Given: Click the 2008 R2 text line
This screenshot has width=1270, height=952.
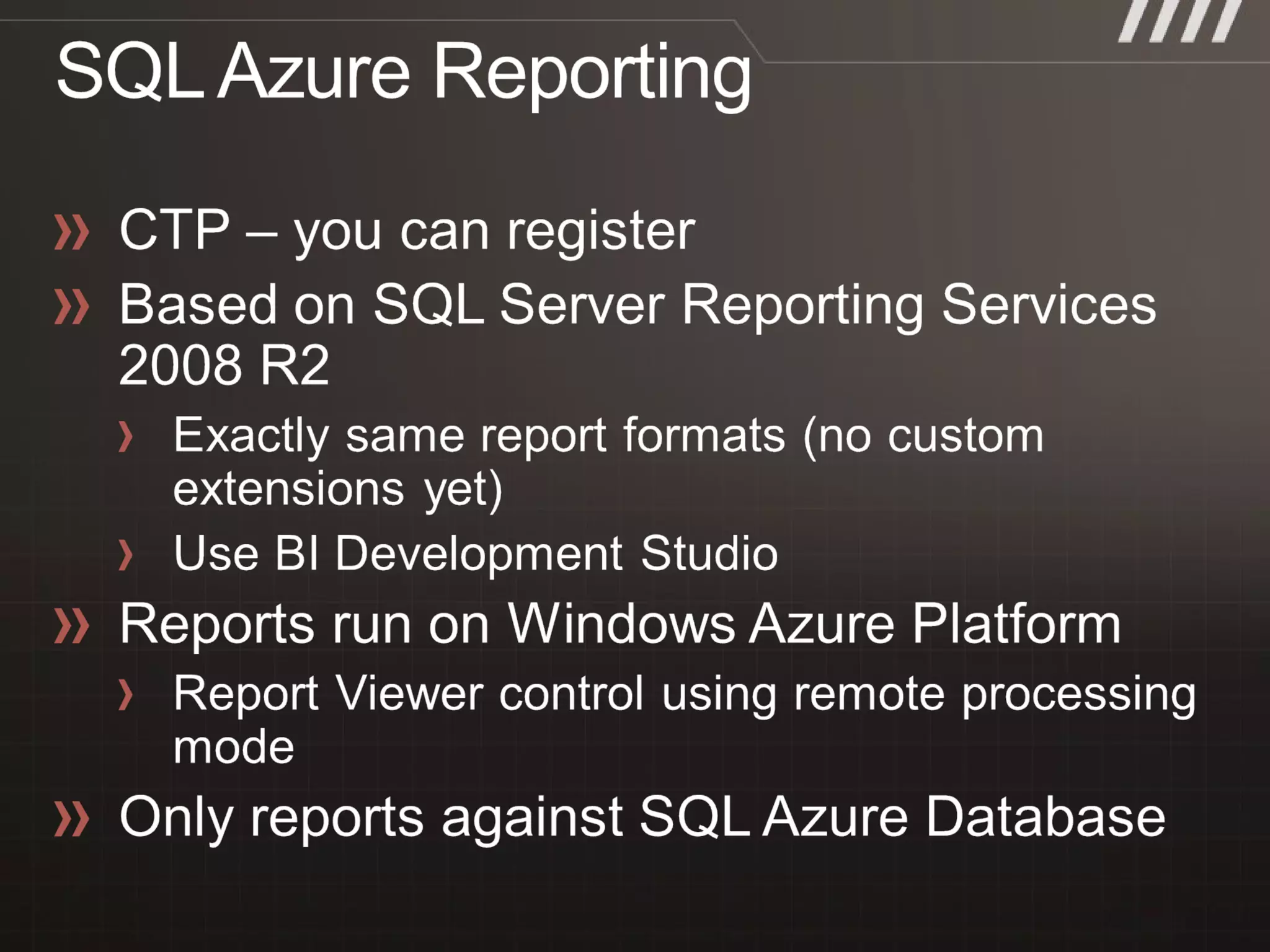Looking at the screenshot, I should (223, 366).
